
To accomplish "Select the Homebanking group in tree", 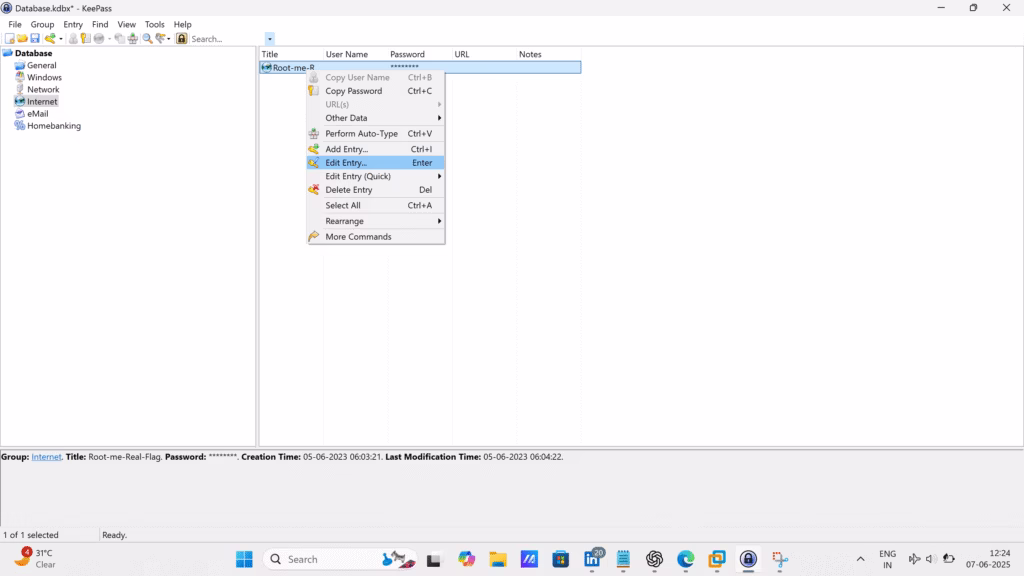I will click(53, 126).
